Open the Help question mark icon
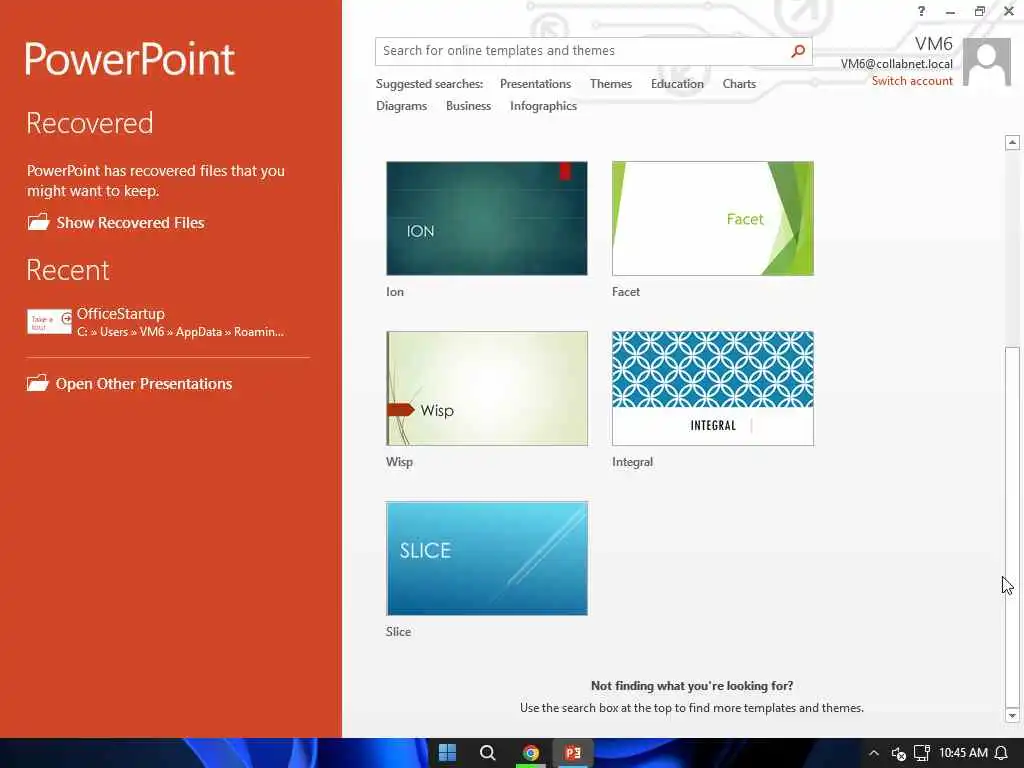The image size is (1024, 768). [x=921, y=11]
